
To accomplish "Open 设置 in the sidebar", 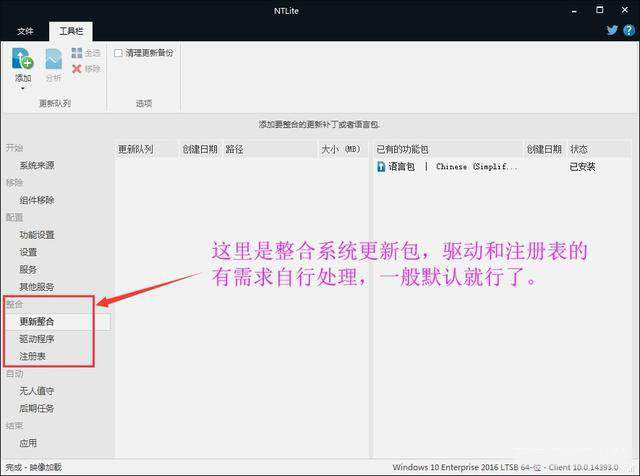I will click(x=28, y=252).
